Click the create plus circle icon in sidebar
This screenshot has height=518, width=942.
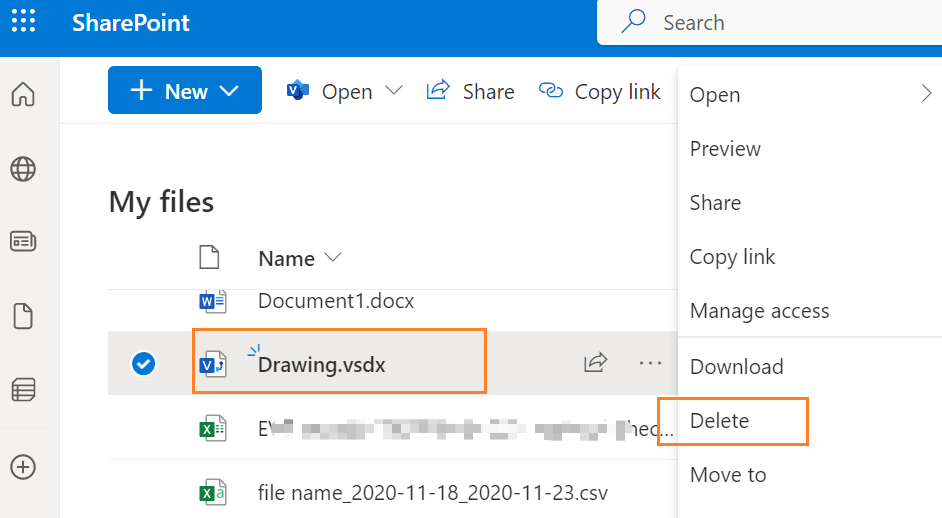pos(23,467)
